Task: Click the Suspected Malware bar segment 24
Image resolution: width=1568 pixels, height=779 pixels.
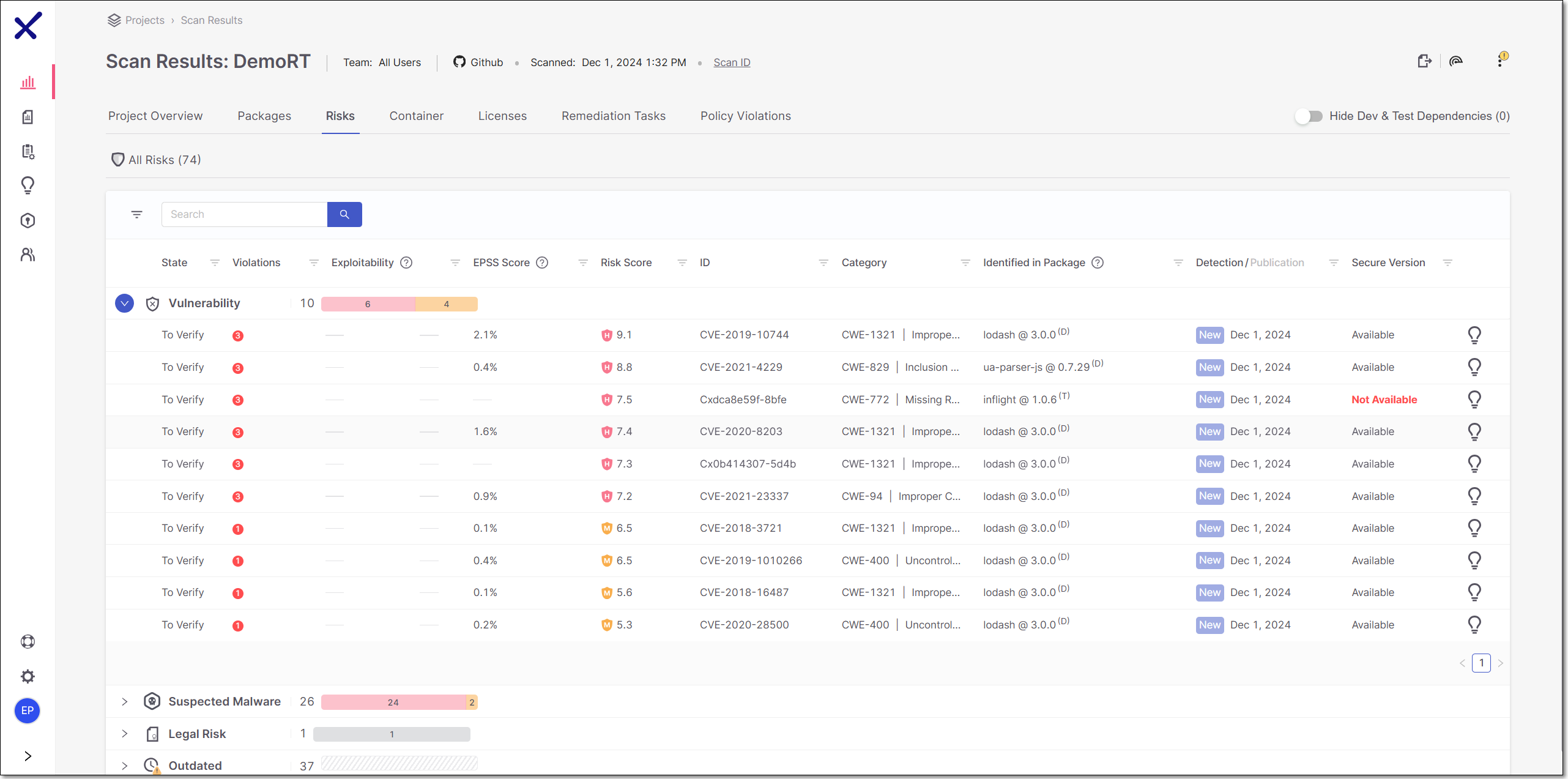Action: 393,703
